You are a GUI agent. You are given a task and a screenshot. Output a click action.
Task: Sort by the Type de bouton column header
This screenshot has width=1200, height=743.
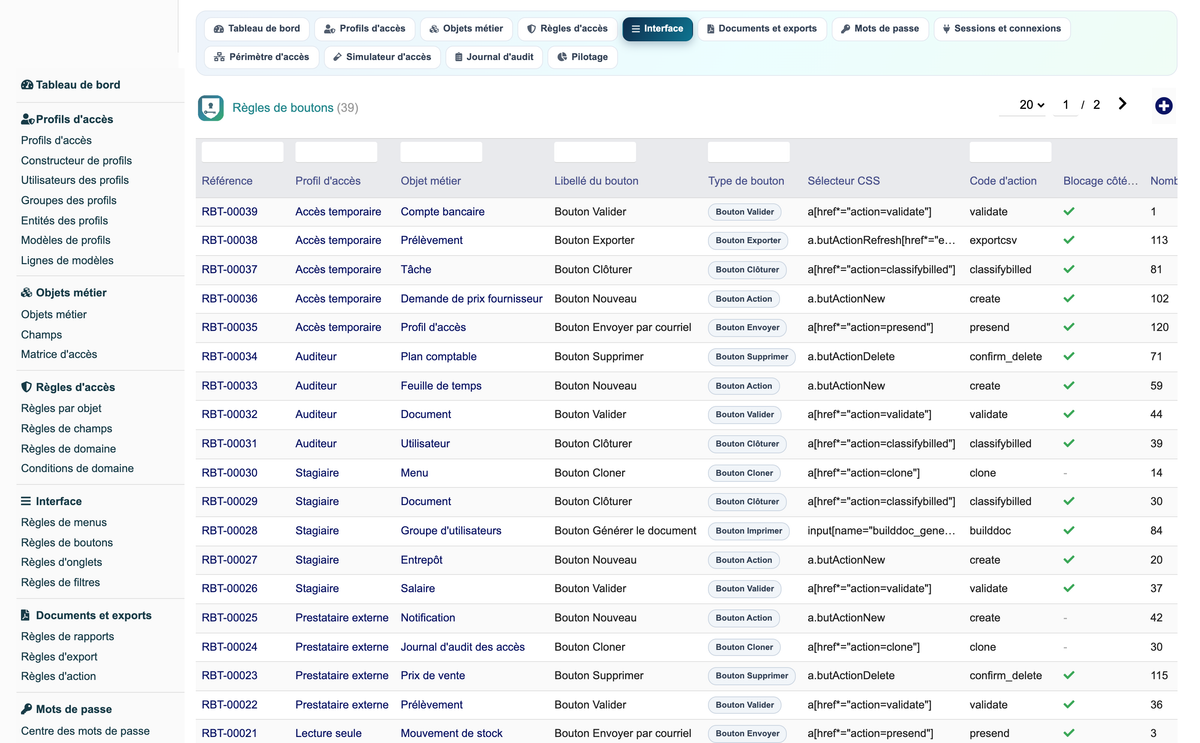point(746,181)
